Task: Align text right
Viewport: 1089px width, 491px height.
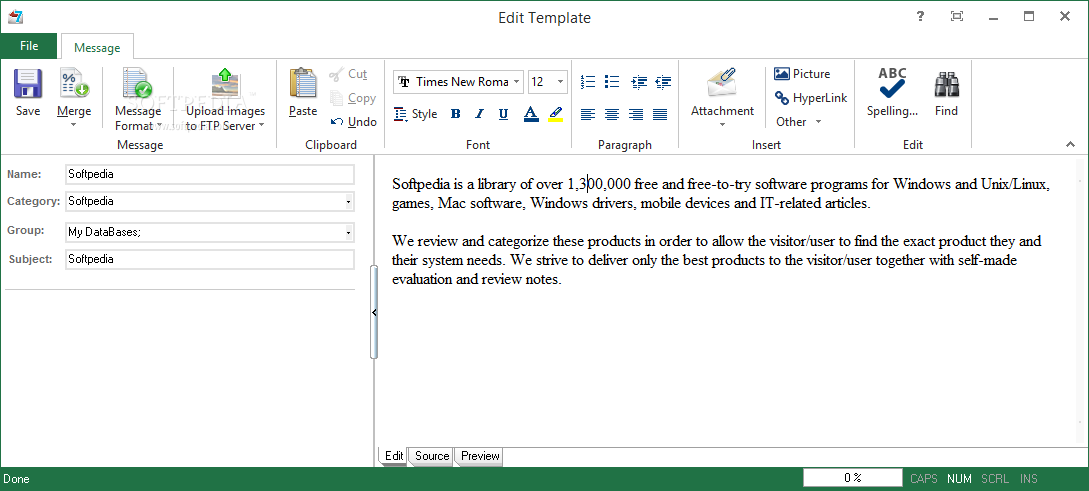Action: click(636, 115)
